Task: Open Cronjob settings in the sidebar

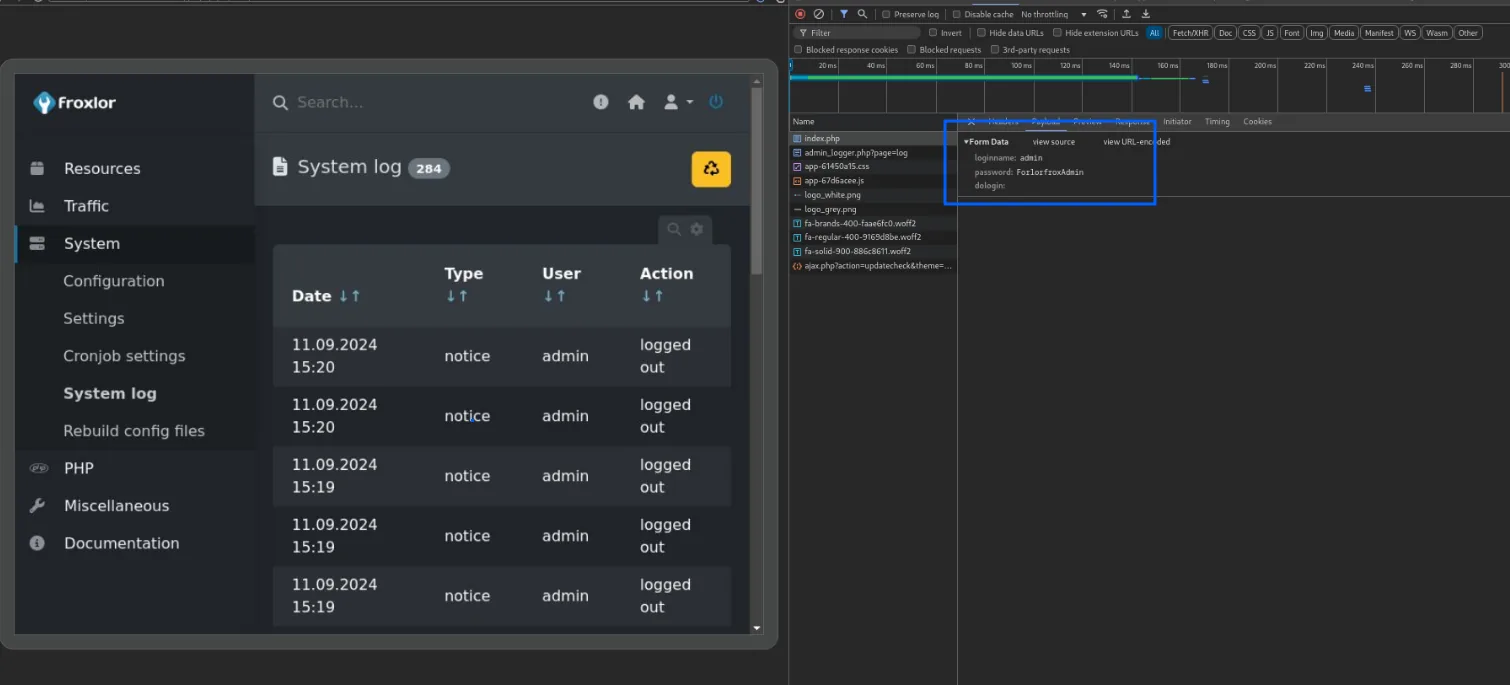Action: point(124,356)
